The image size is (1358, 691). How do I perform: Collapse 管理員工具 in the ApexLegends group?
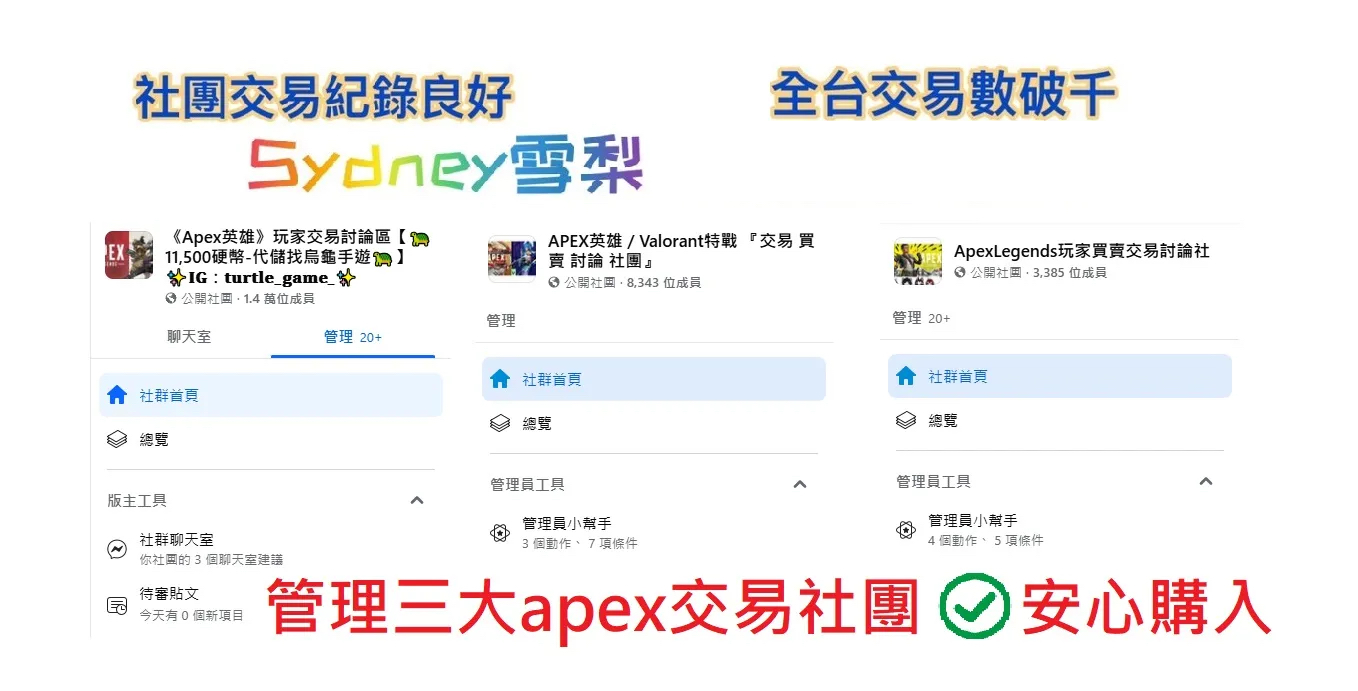1206,481
